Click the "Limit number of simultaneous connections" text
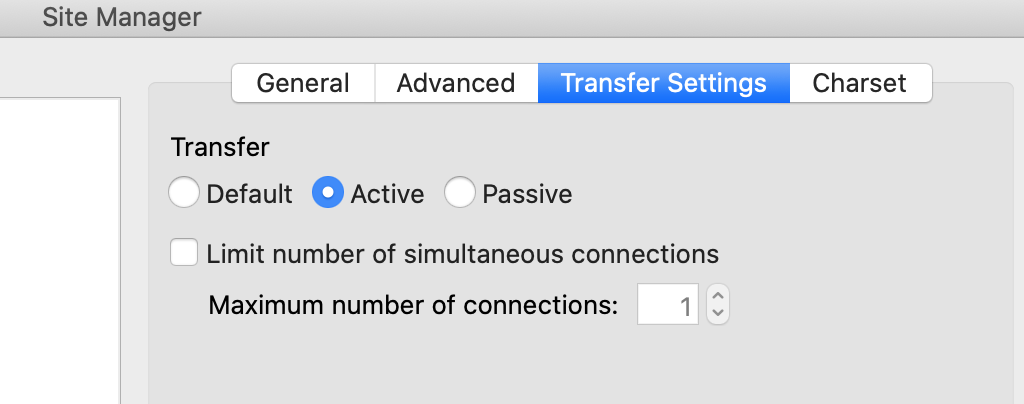The width and height of the screenshot is (1024, 404). 462,253
